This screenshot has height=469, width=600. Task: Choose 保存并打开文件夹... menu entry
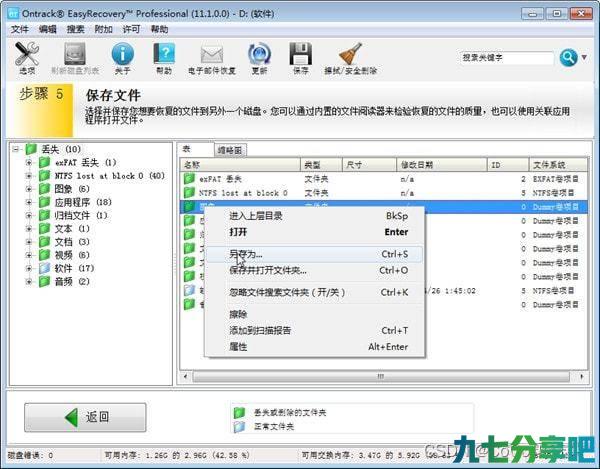[315, 270]
